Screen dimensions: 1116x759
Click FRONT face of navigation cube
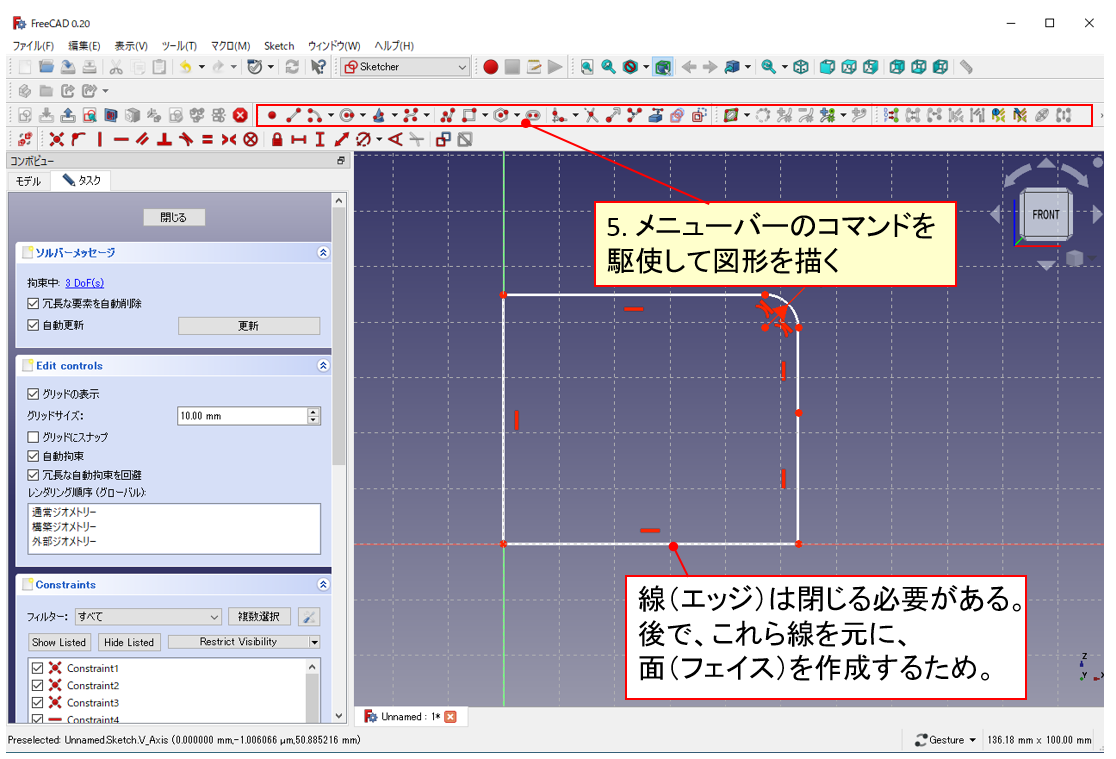(1046, 214)
